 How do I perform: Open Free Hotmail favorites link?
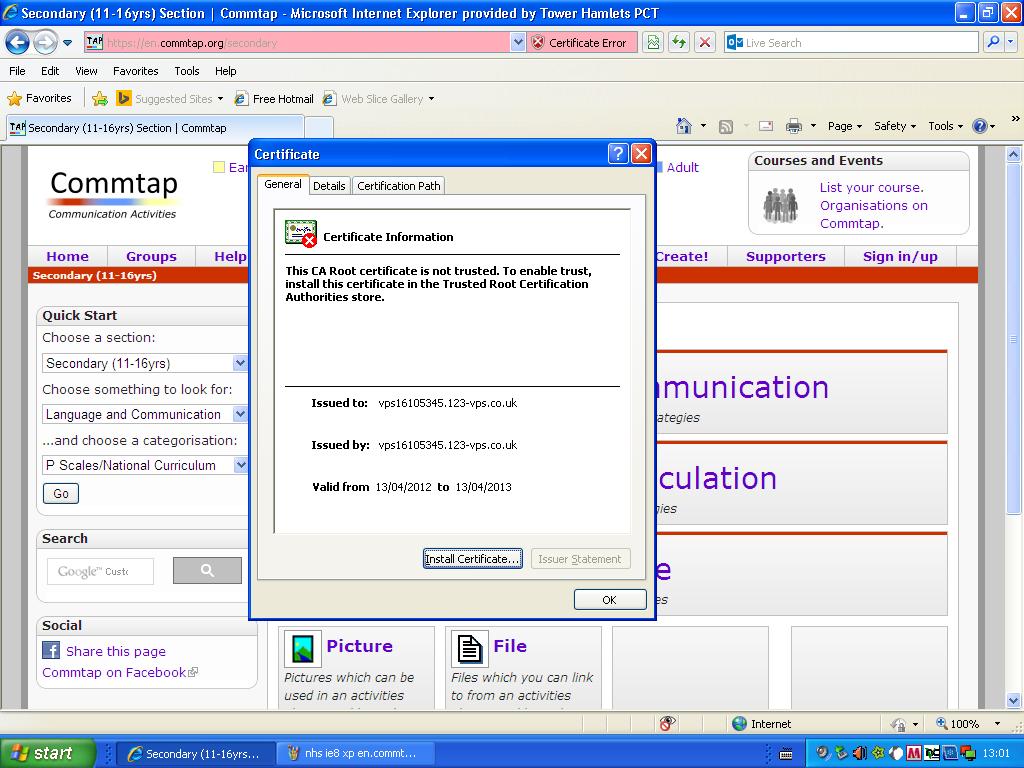tap(274, 99)
